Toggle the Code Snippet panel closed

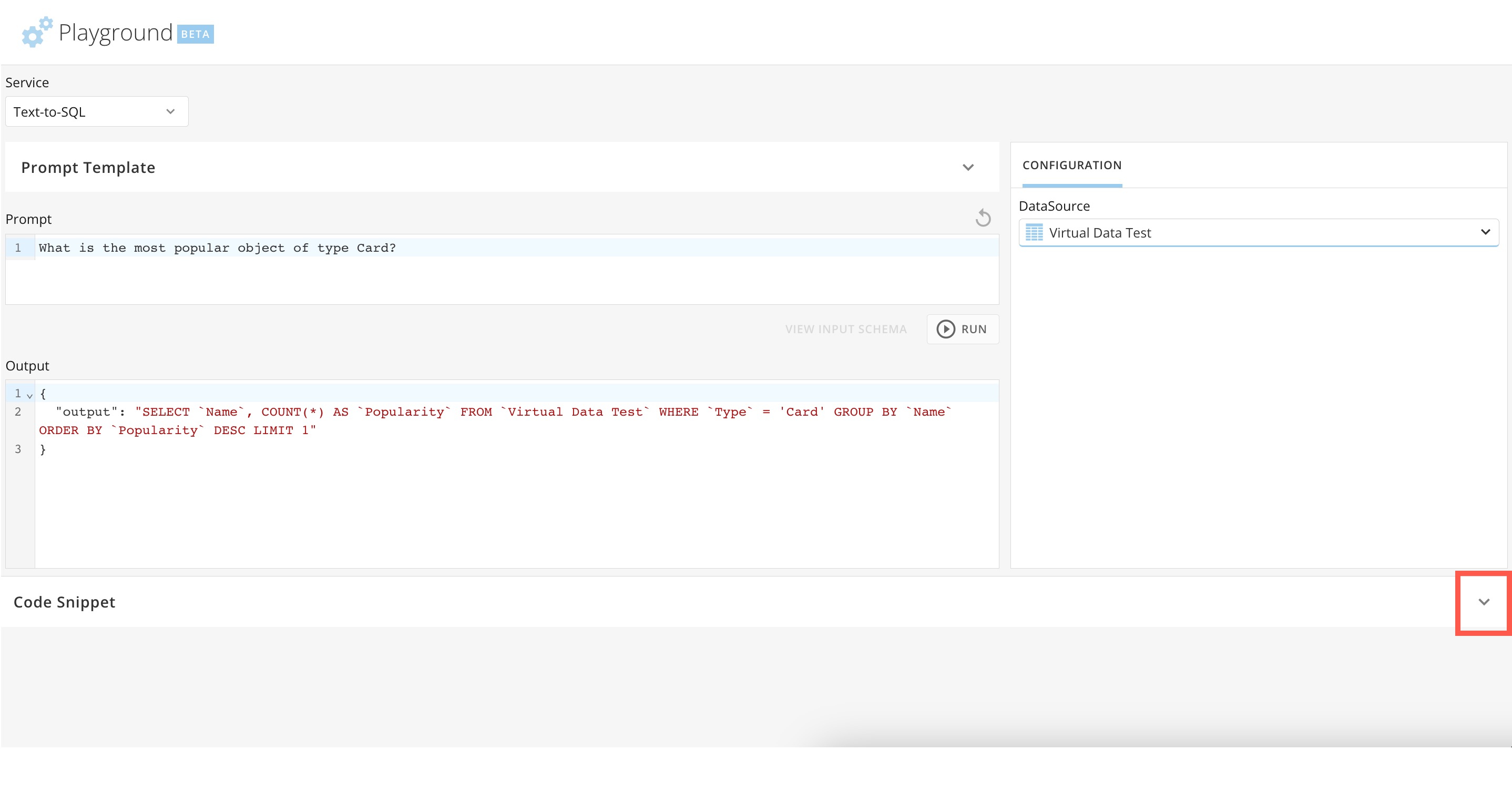pos(1483,602)
